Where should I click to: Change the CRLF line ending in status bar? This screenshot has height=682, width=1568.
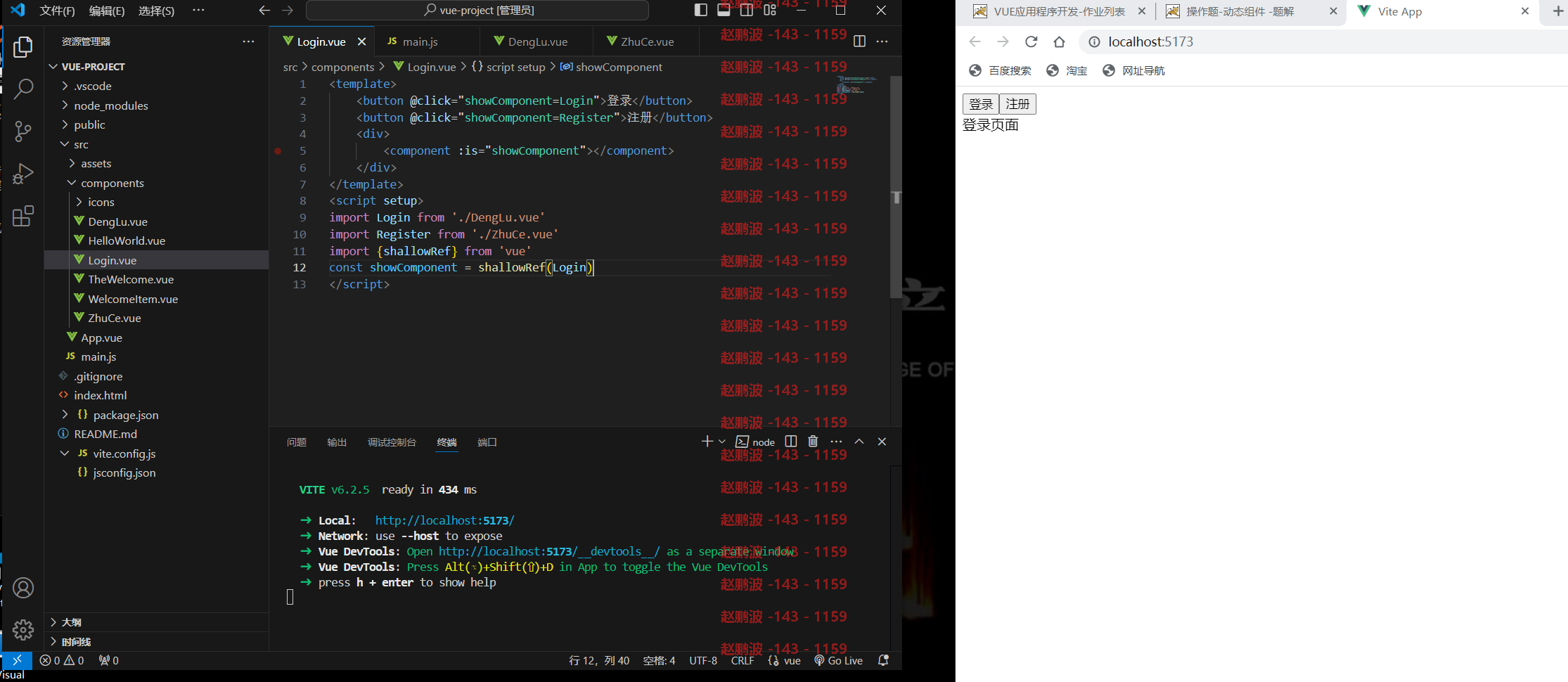(x=743, y=660)
